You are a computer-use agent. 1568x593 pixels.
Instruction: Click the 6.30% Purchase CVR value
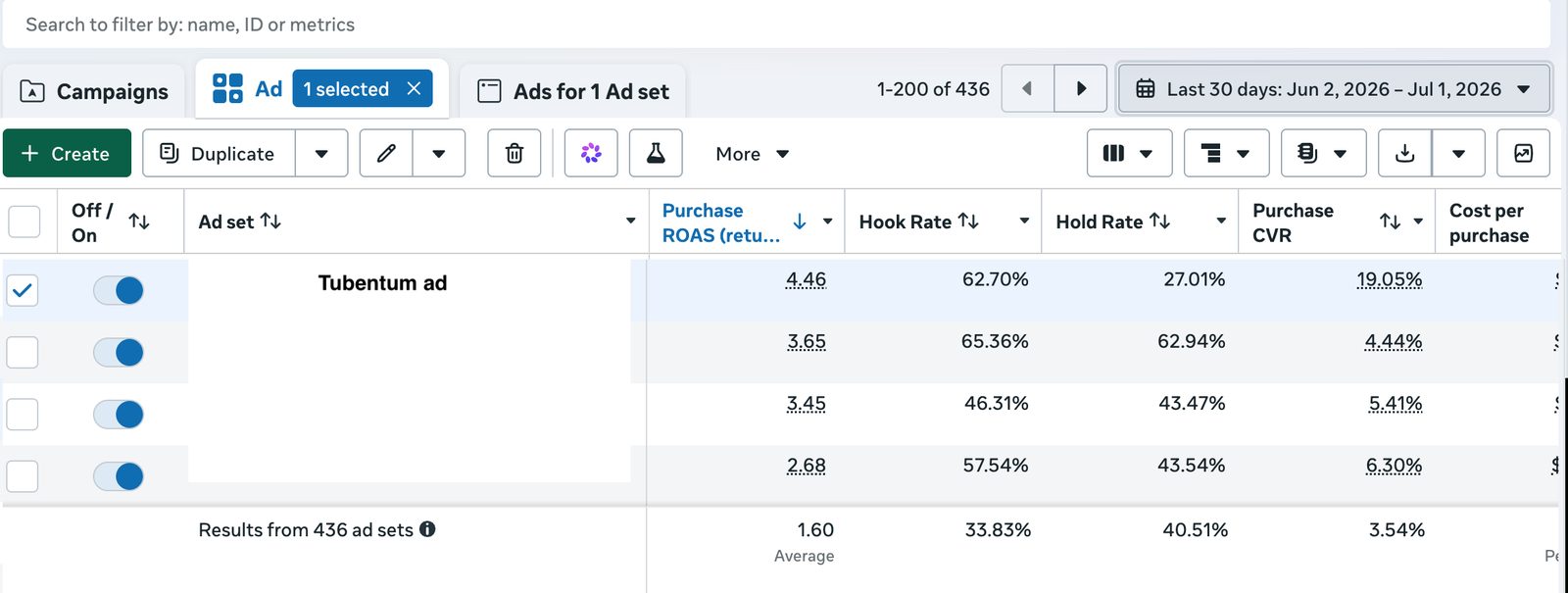[x=1394, y=465]
